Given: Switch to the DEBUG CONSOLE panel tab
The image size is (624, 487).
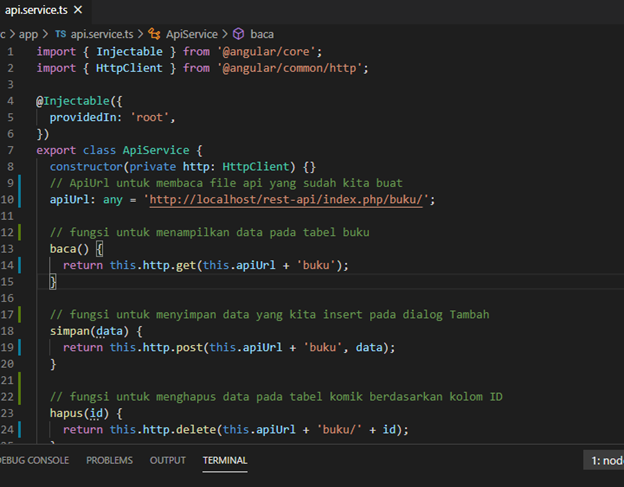Looking at the screenshot, I should click(x=34, y=460).
